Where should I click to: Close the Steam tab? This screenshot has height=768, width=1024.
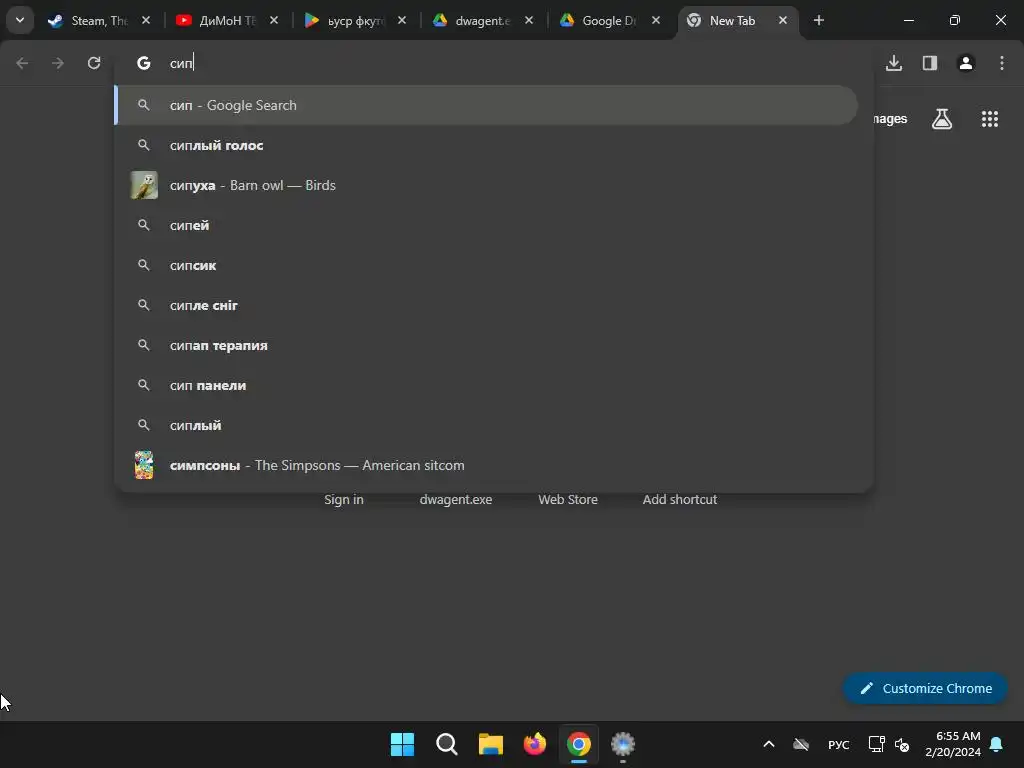pyautogui.click(x=146, y=20)
